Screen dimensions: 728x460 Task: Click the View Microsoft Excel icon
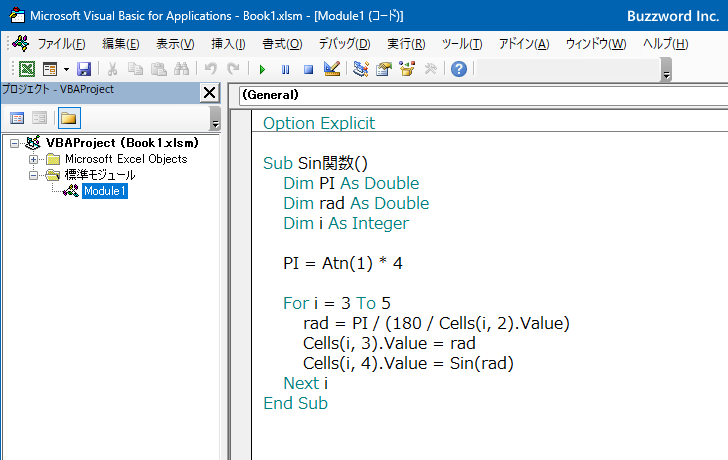(27, 69)
